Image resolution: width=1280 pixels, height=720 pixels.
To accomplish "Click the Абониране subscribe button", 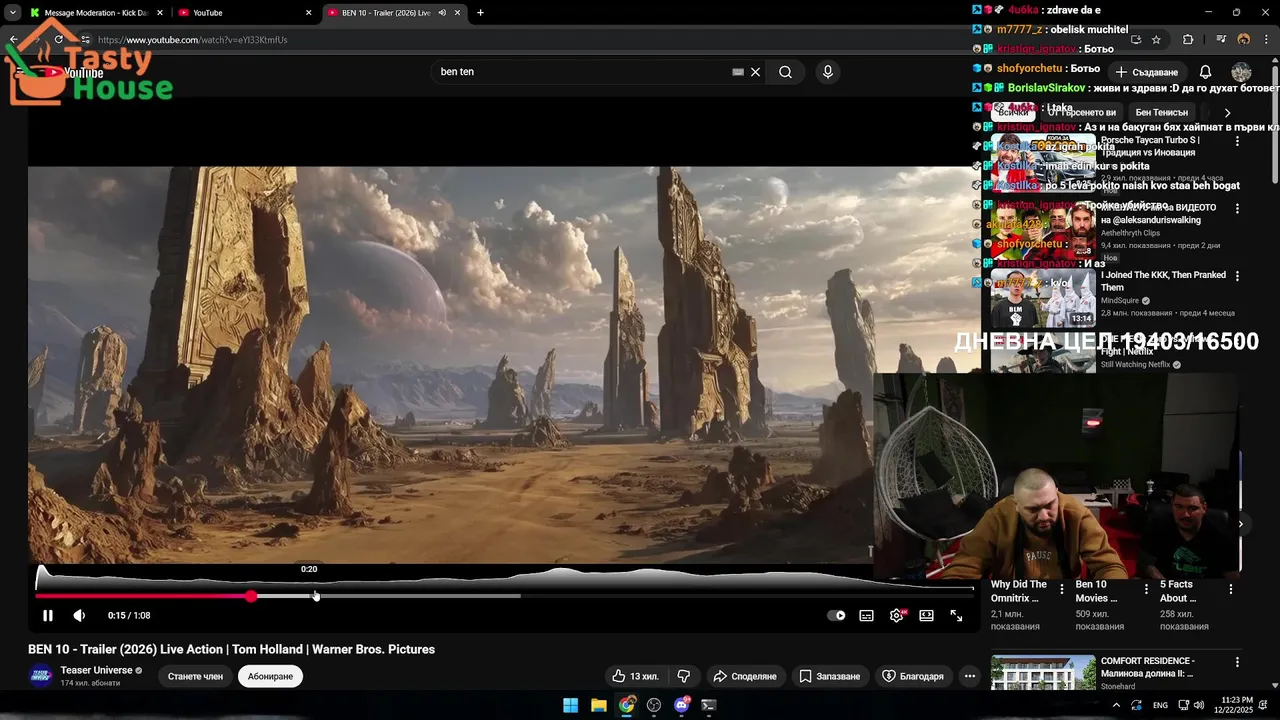I will tap(270, 676).
